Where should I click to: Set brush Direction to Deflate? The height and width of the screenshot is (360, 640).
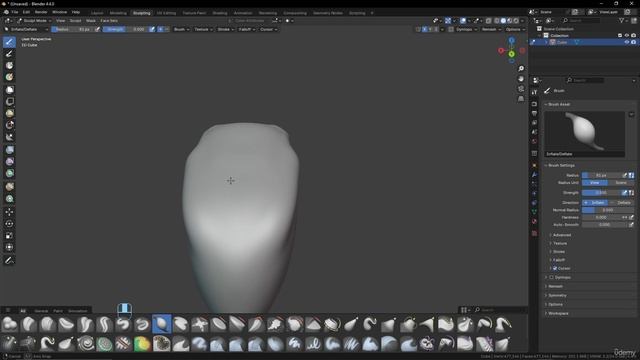point(621,202)
